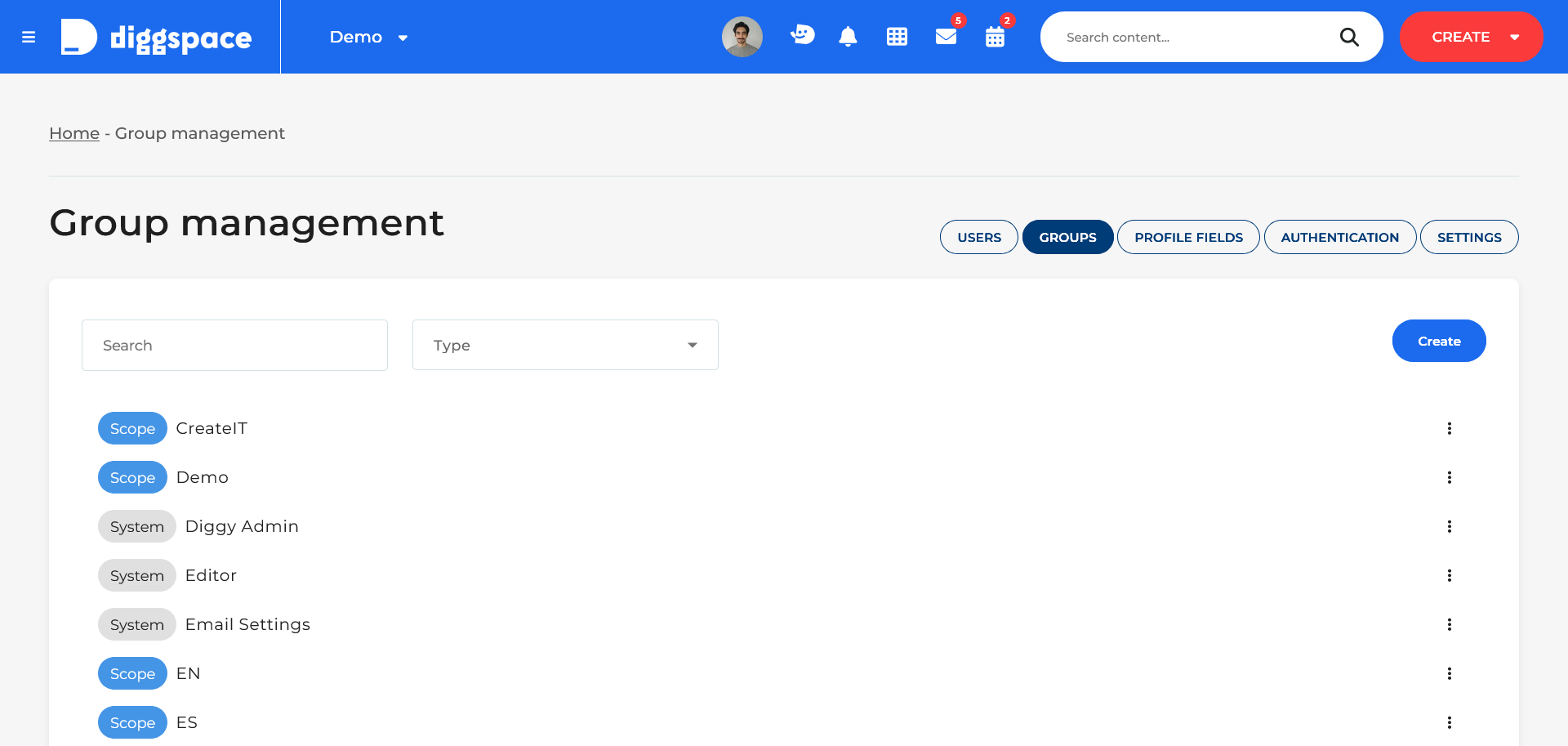Expand the red CREATE dropdown button
This screenshot has width=1568, height=746.
click(x=1471, y=37)
